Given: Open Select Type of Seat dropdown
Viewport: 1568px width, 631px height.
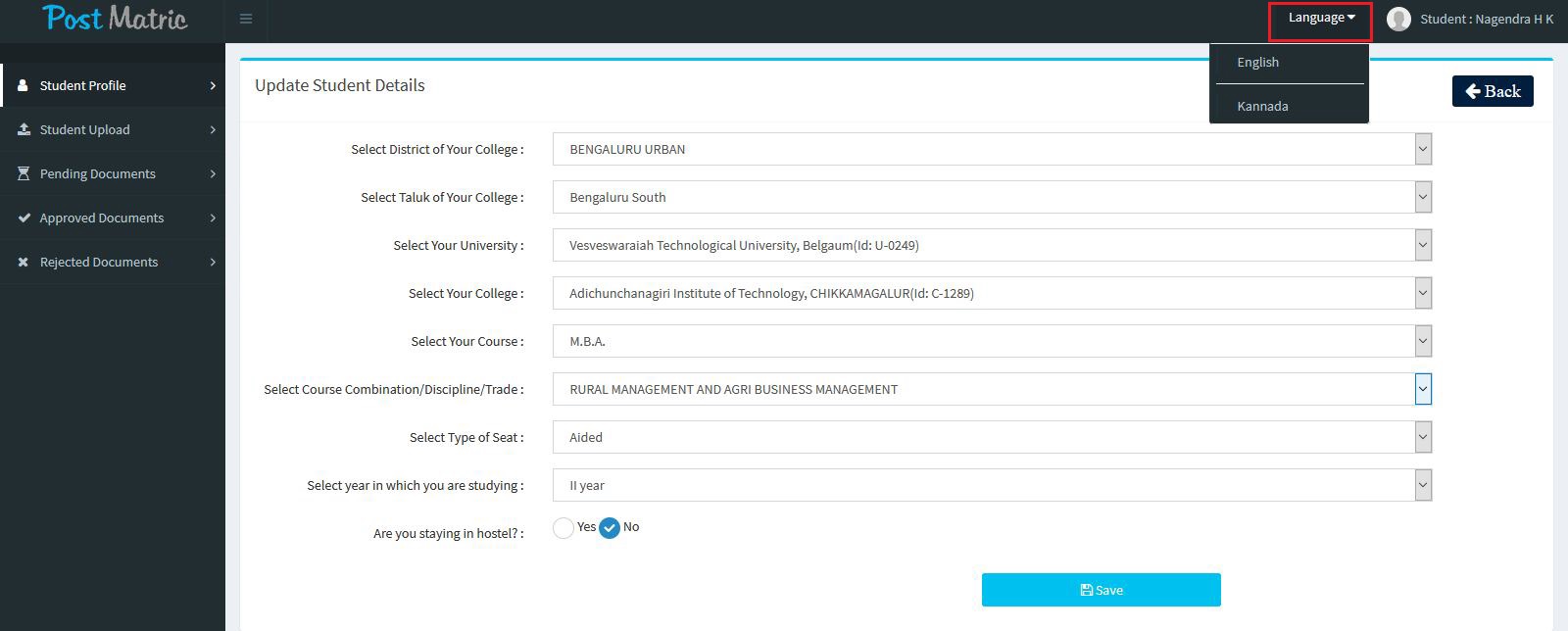Looking at the screenshot, I should click(x=992, y=437).
